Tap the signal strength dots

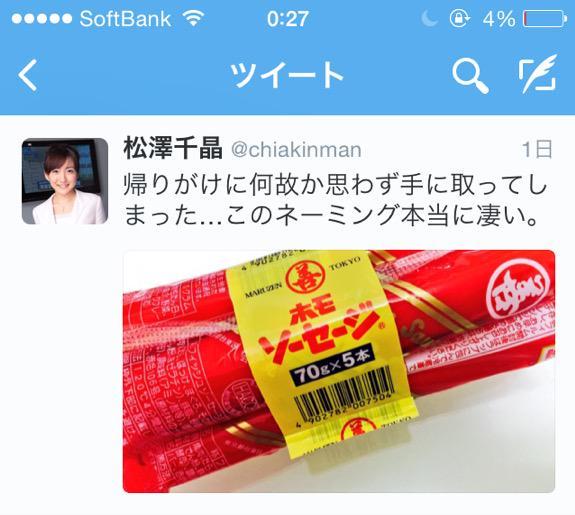(x=41, y=19)
